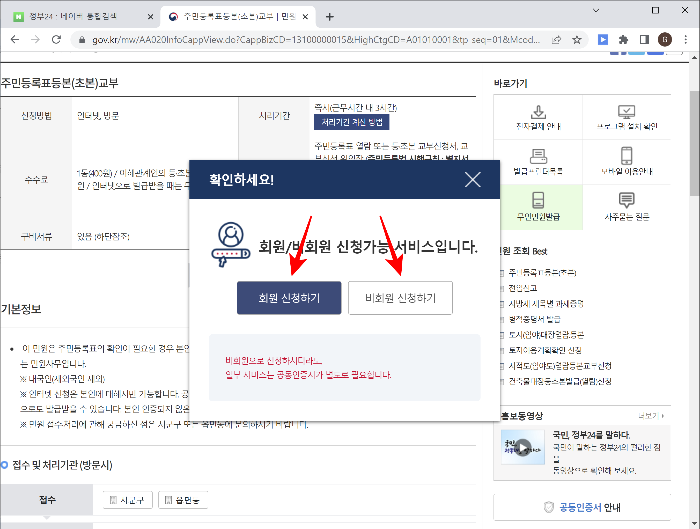Image resolution: width=700 pixels, height=529 pixels.
Task: Click the share page icon in address bar
Action: 556,40
